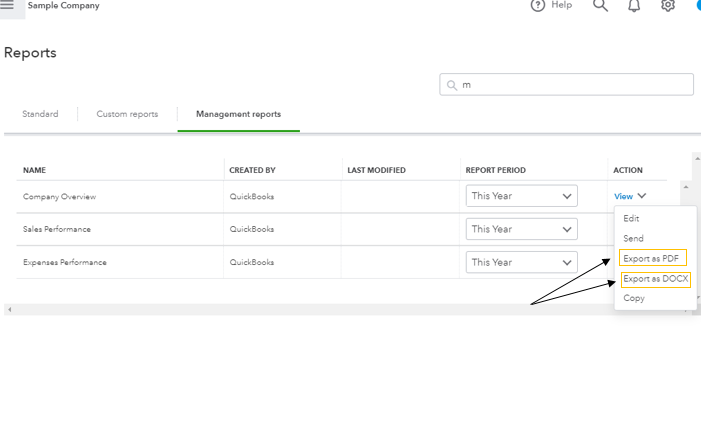Open the notifications bell
Screen dimensions: 701x421
tap(634, 5)
